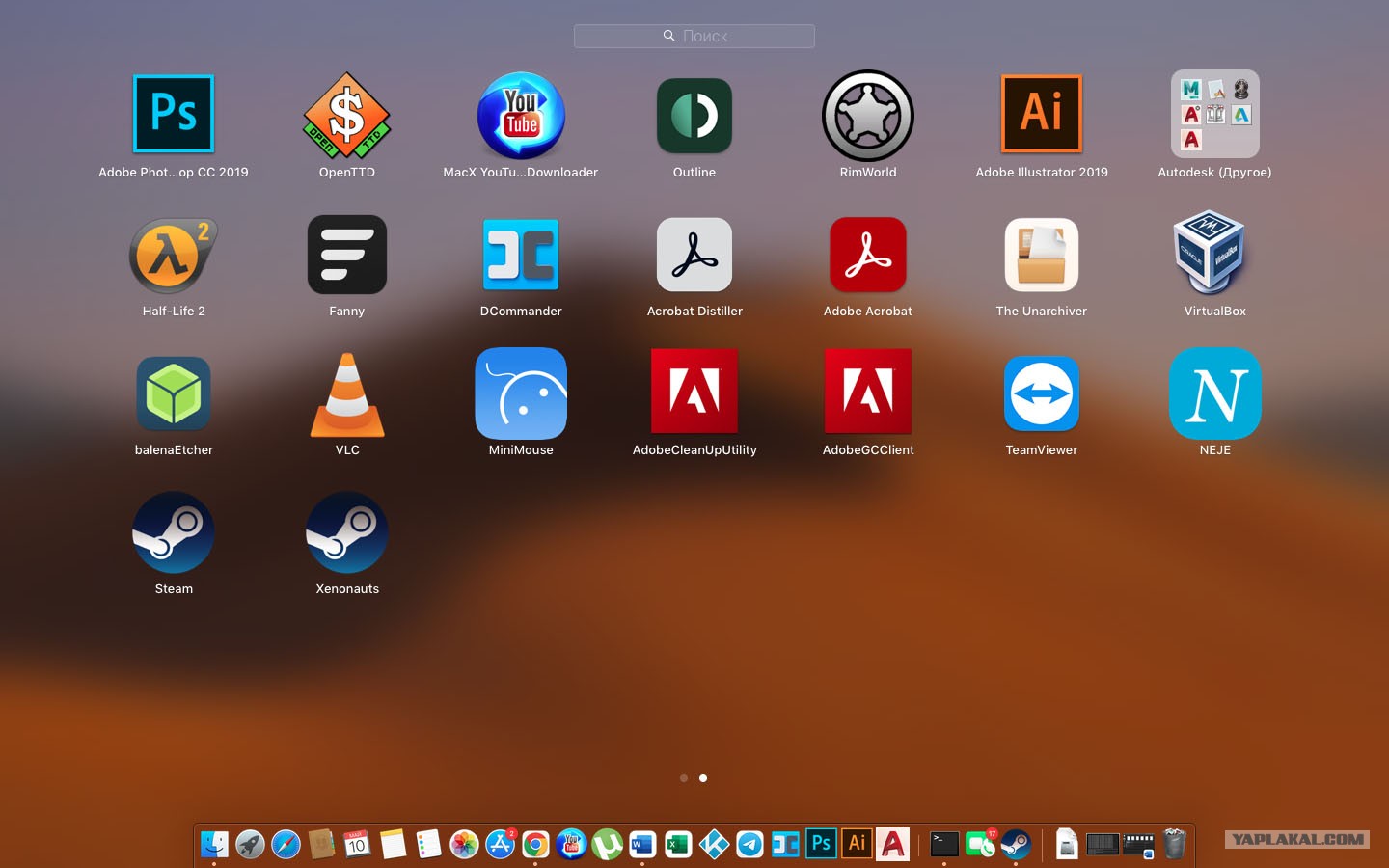Launch Adobe Acrobat
Viewport: 1389px width, 868px height.
[868, 255]
